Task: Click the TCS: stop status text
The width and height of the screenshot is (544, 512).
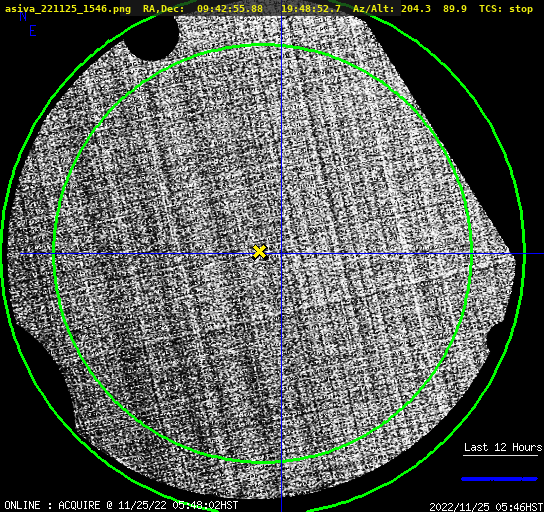Action: [506, 9]
